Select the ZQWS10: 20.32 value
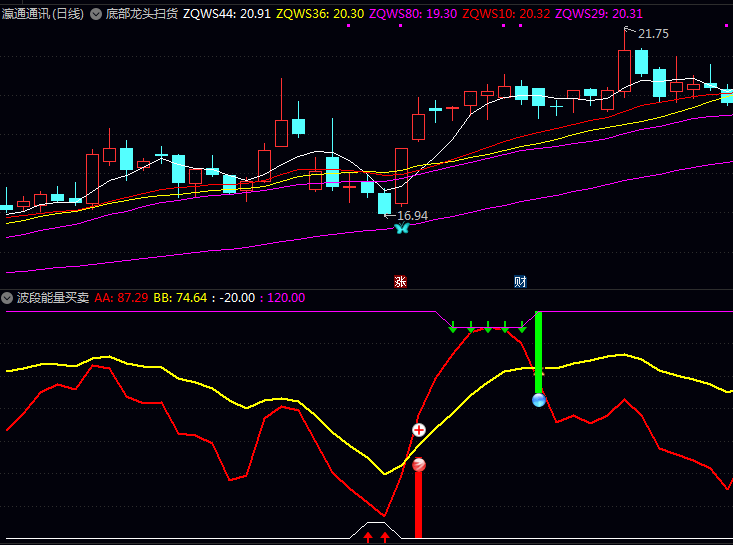The height and width of the screenshot is (545, 733). 506,14
